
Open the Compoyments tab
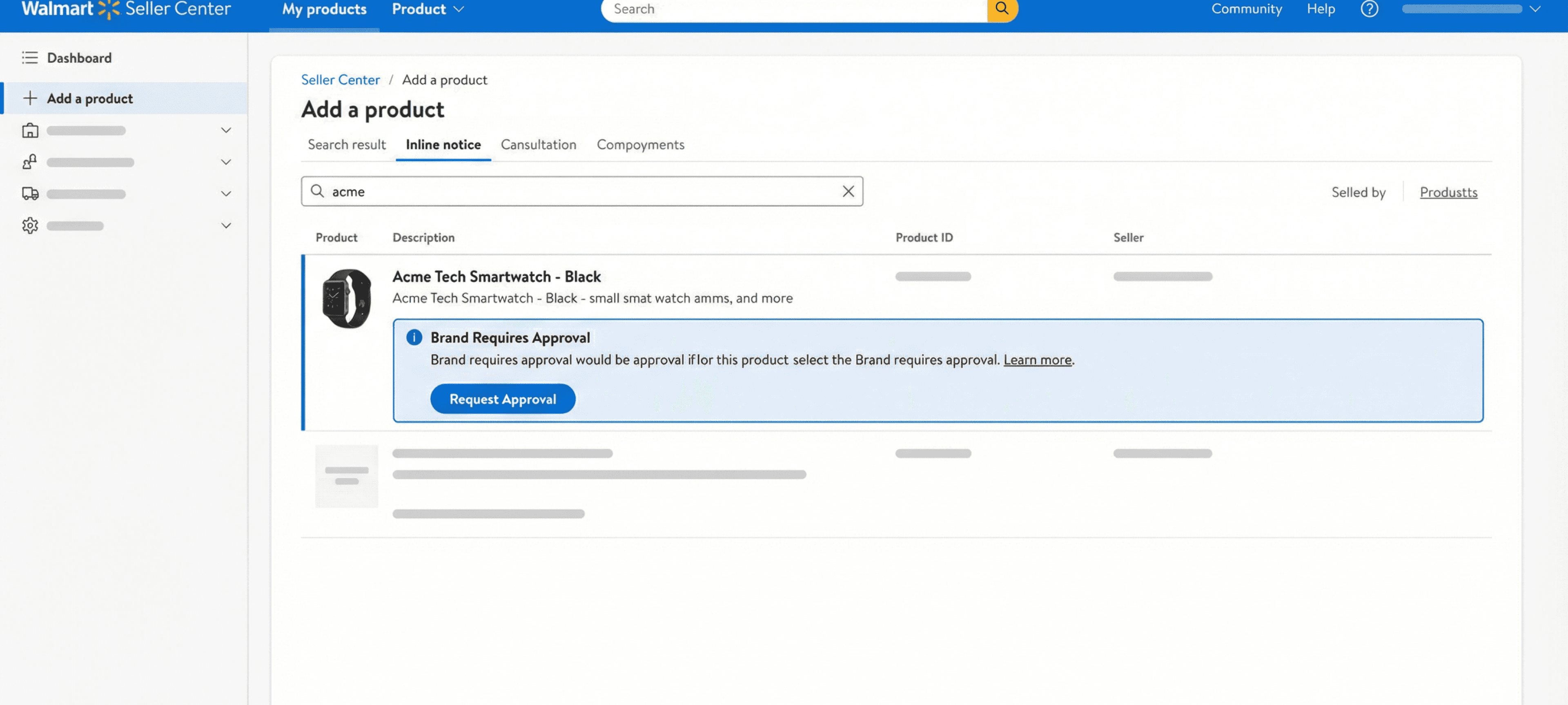coord(640,145)
